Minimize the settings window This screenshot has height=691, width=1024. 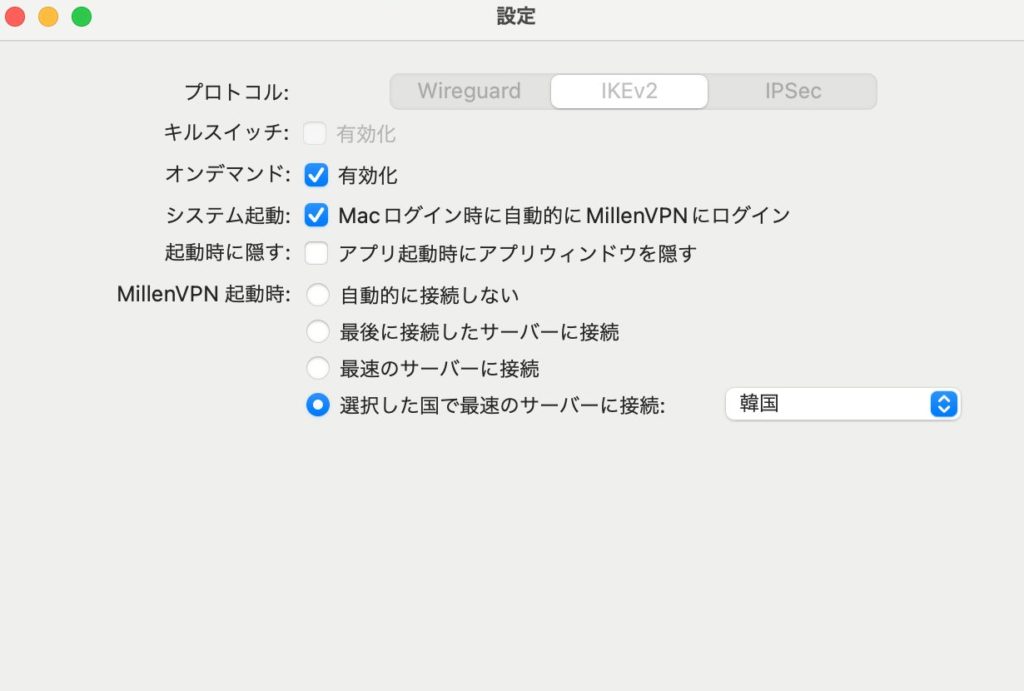pos(47,16)
